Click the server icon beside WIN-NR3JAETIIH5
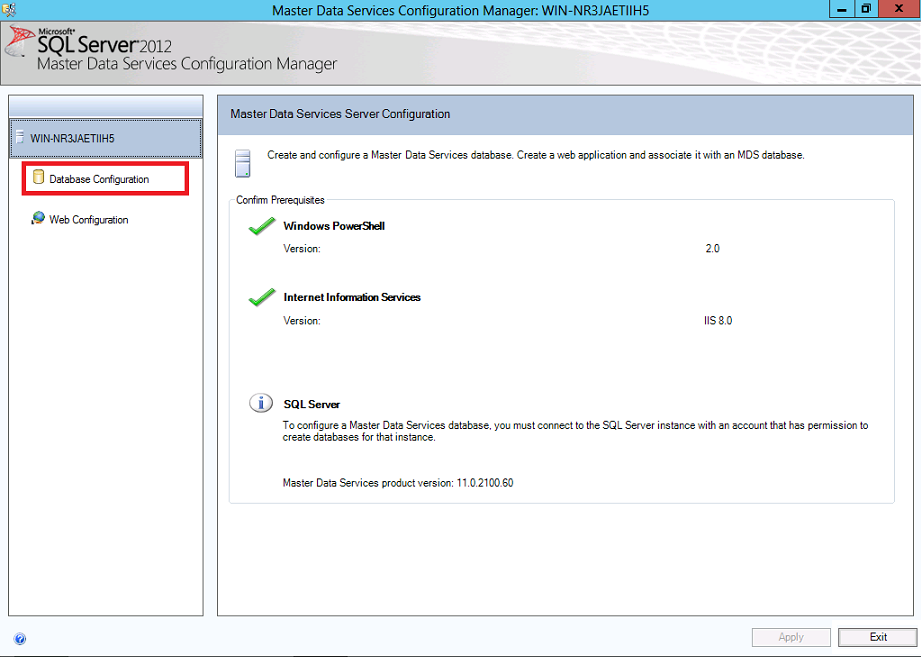Image resolution: width=921 pixels, height=657 pixels. pos(19,137)
